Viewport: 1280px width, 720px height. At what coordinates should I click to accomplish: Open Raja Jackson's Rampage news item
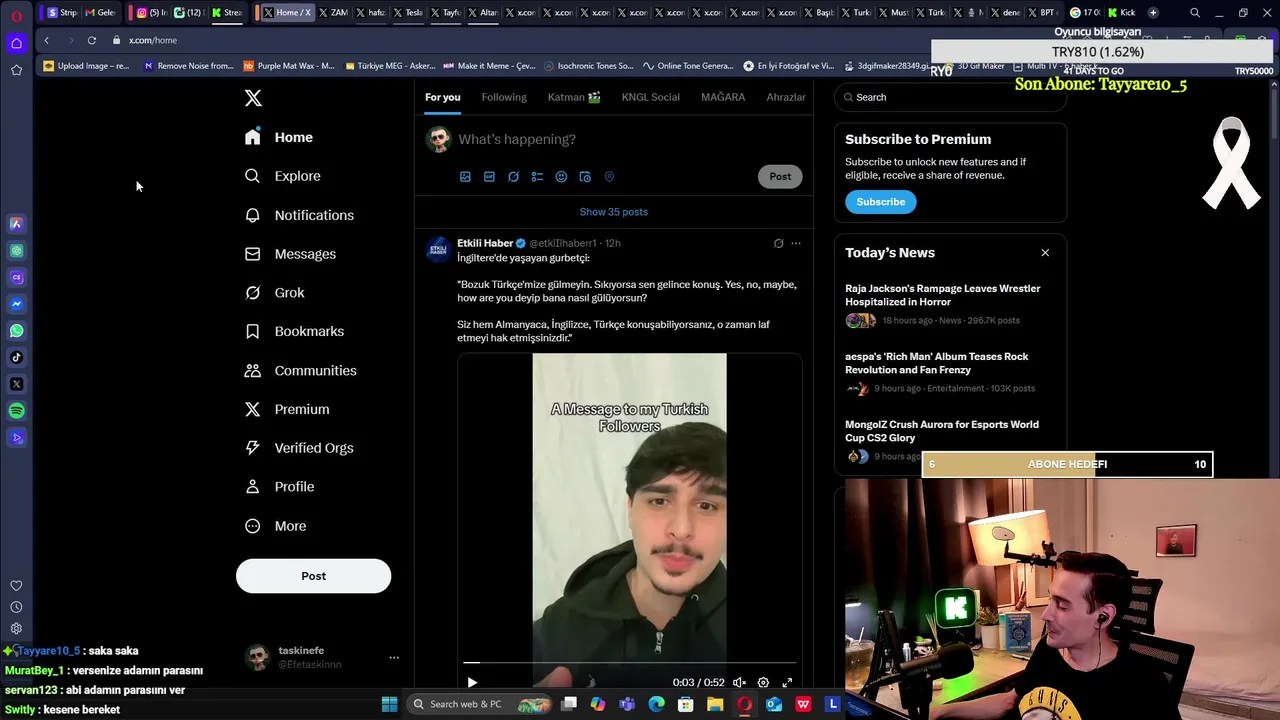[x=950, y=305]
